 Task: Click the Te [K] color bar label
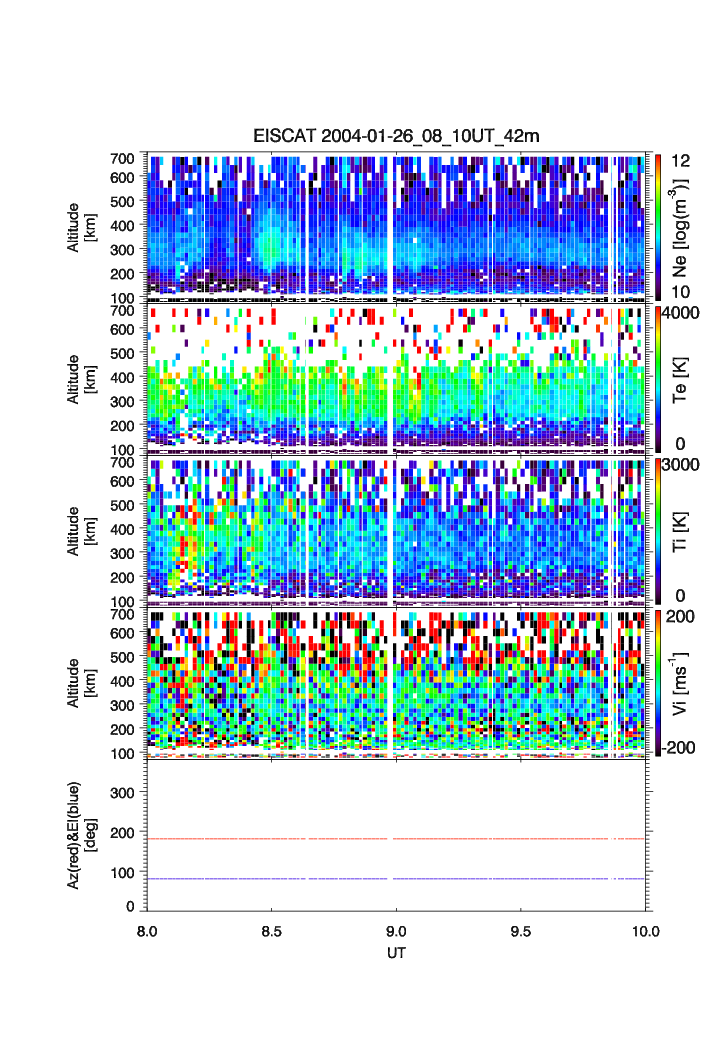(681, 378)
